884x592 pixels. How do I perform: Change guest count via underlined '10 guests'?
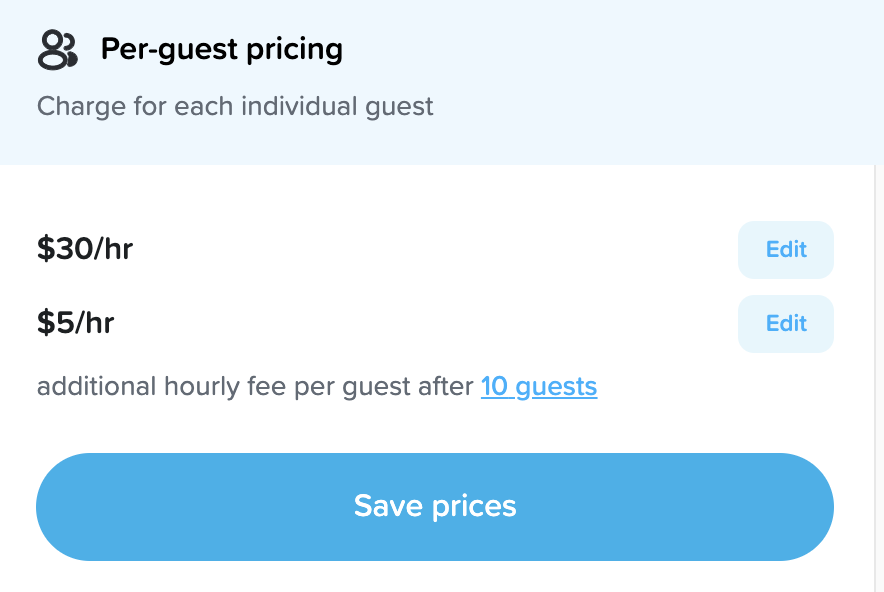click(538, 386)
